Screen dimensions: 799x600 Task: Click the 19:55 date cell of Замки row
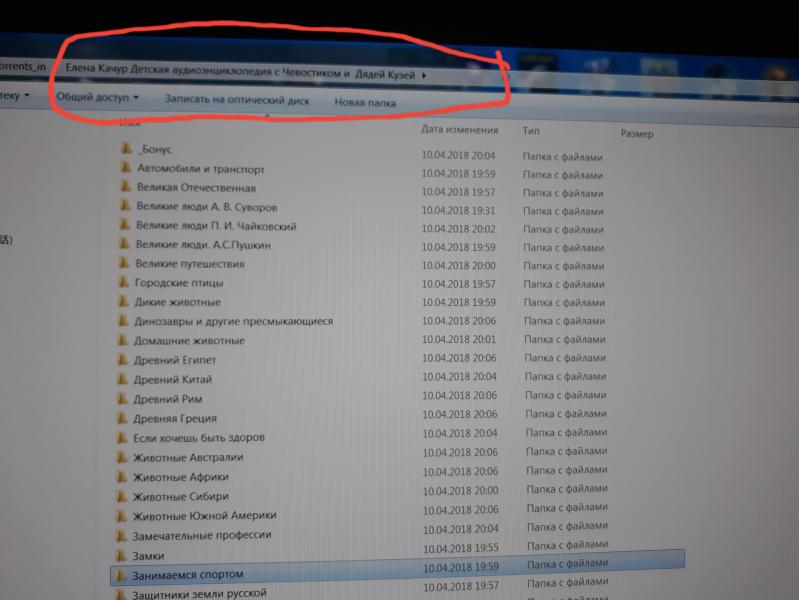tap(461, 548)
